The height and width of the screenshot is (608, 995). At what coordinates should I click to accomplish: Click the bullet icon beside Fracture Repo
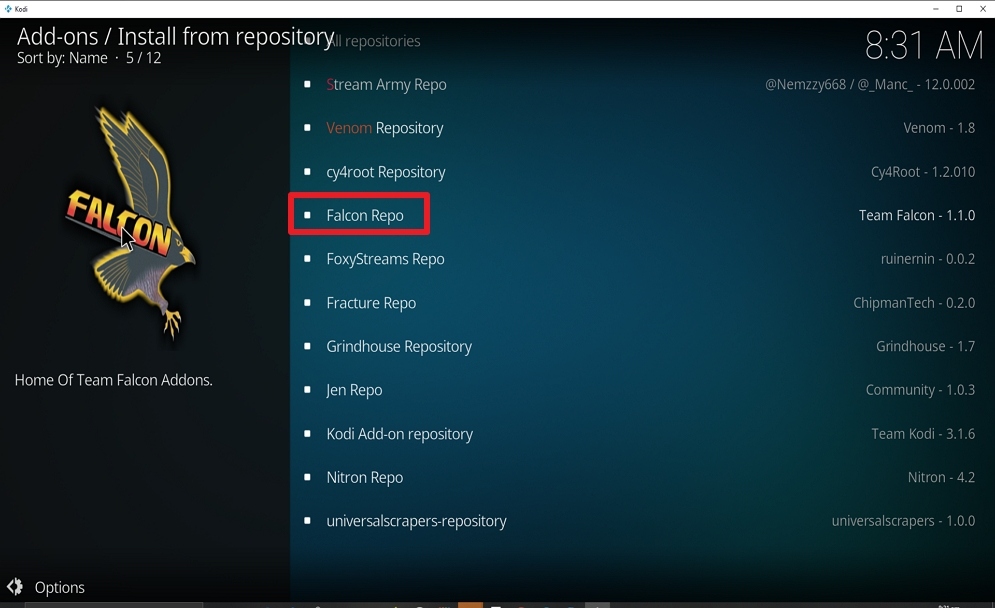[x=307, y=303]
